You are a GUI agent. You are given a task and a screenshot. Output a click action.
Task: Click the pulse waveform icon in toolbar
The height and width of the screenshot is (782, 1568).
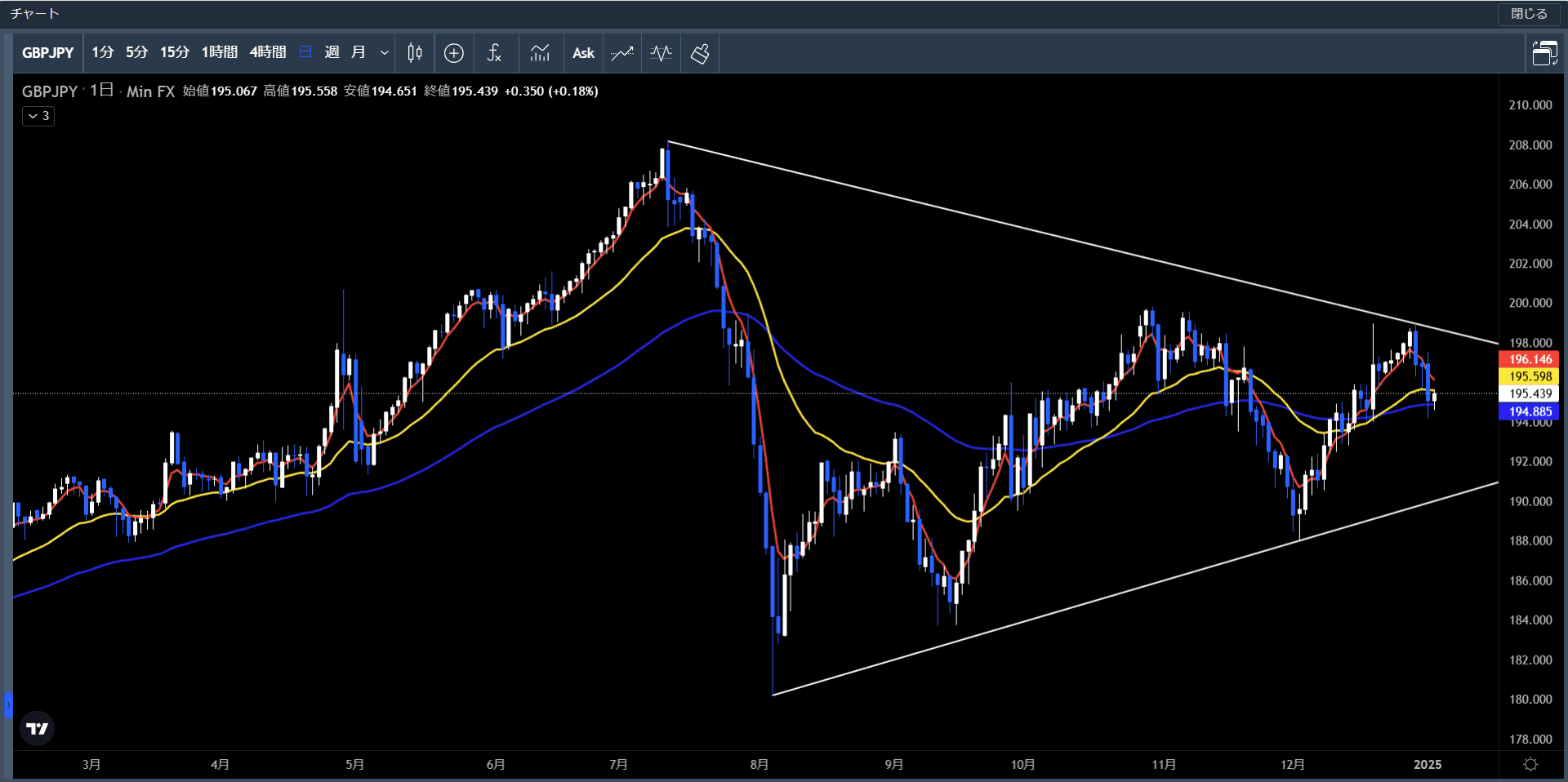click(x=661, y=53)
